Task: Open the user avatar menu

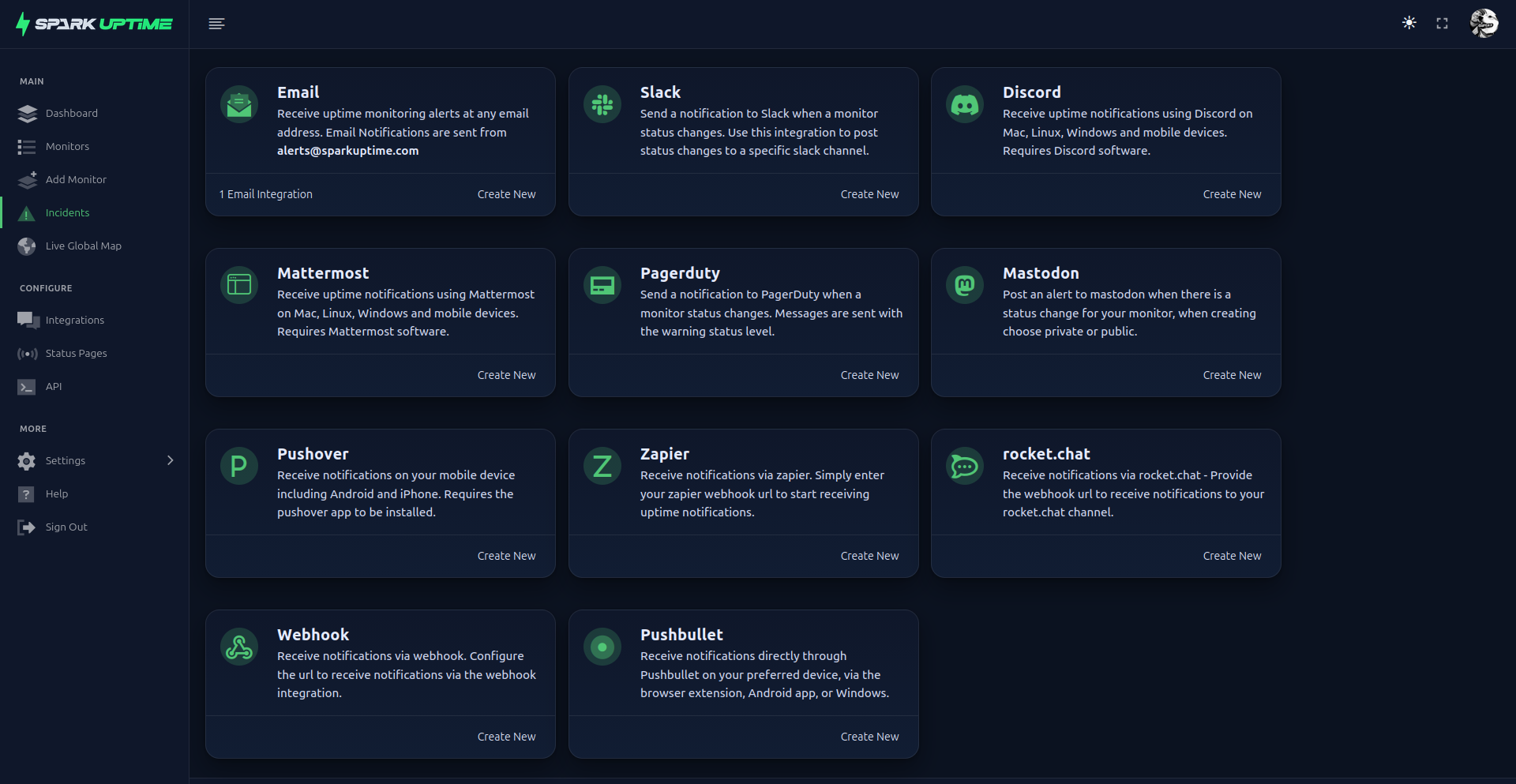Action: [x=1484, y=23]
